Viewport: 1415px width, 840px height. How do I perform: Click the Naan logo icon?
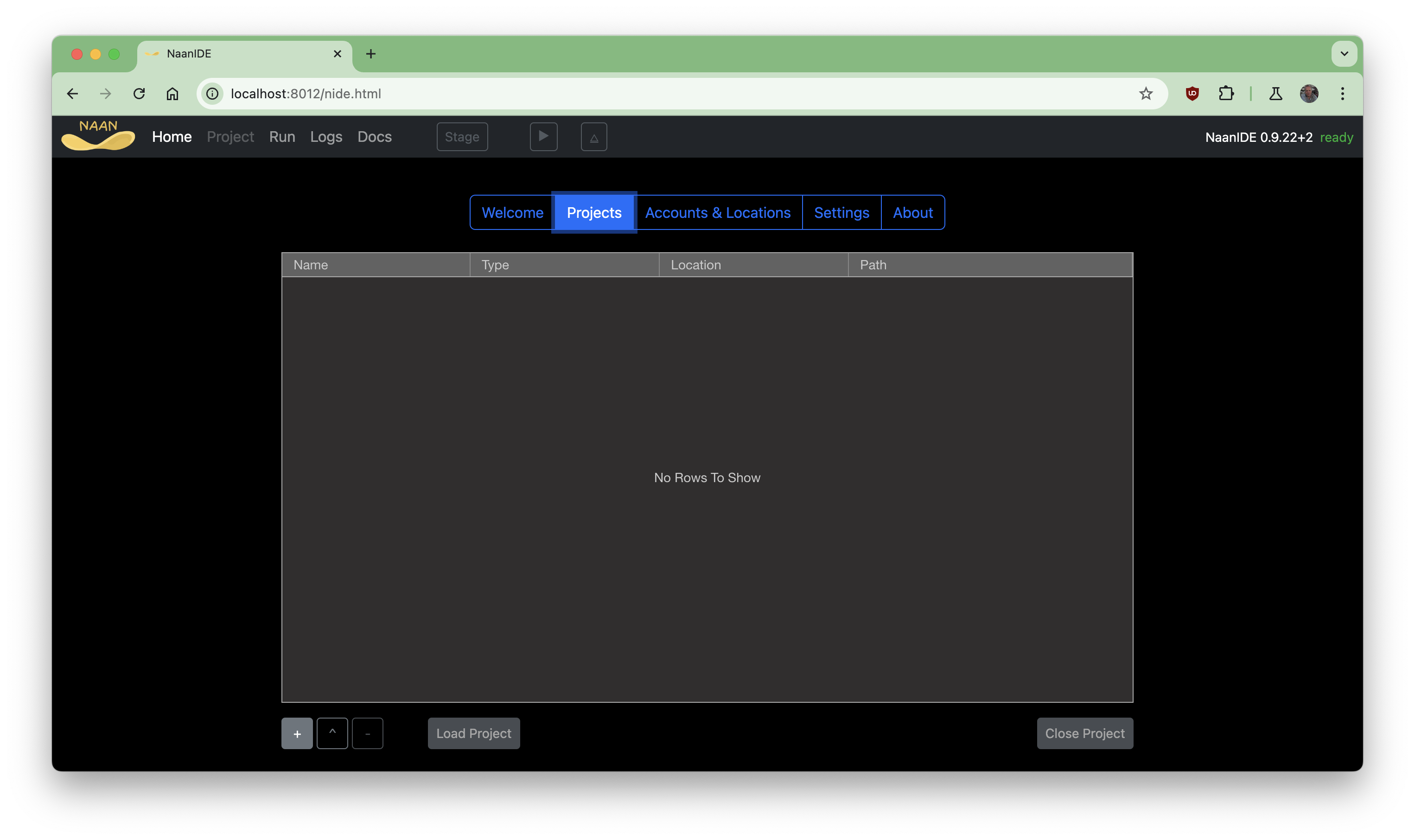coord(97,136)
